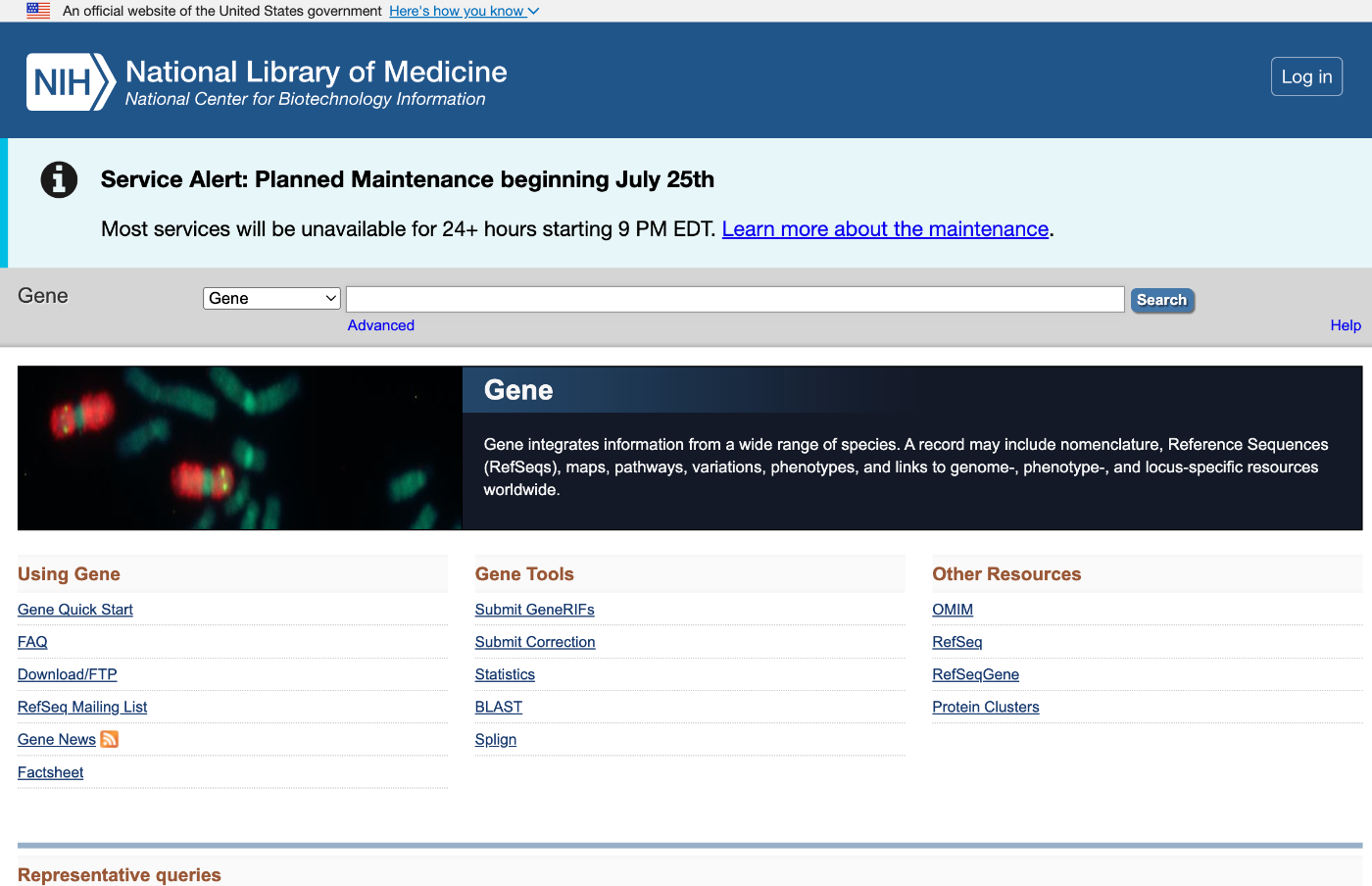The height and width of the screenshot is (886, 1372).
Task: Click the 'Using Gene' section heading
Action: click(69, 574)
